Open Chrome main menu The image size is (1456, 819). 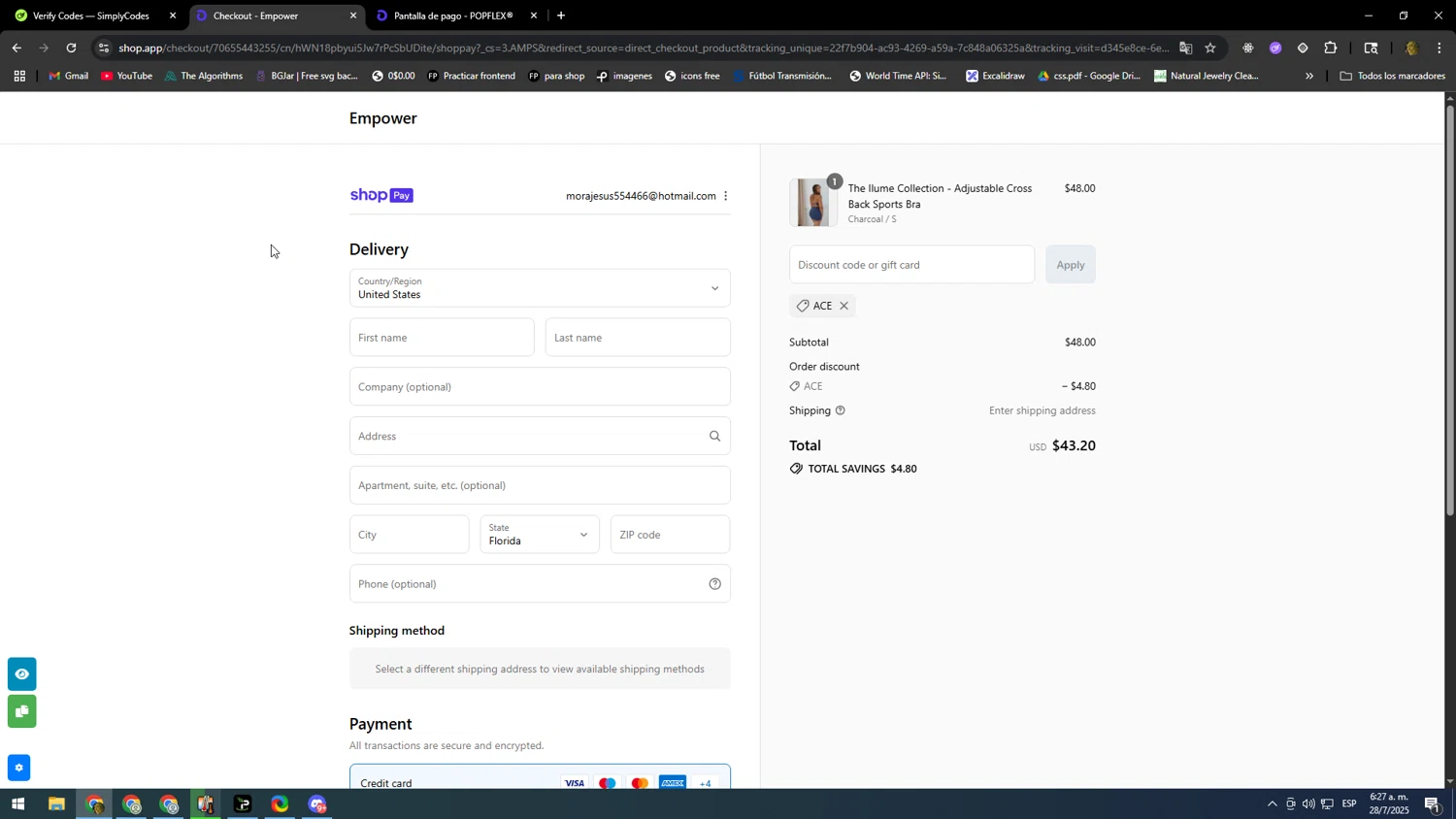[x=1439, y=48]
